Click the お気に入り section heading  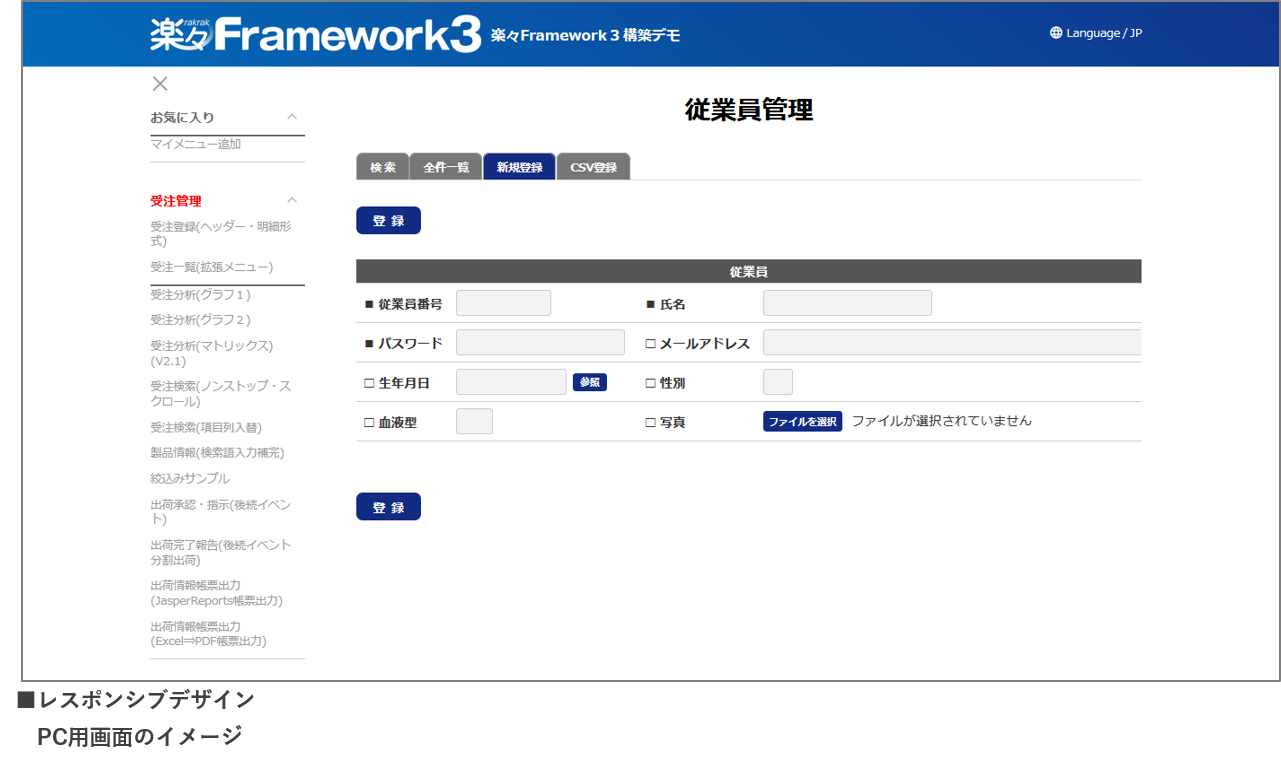click(182, 117)
